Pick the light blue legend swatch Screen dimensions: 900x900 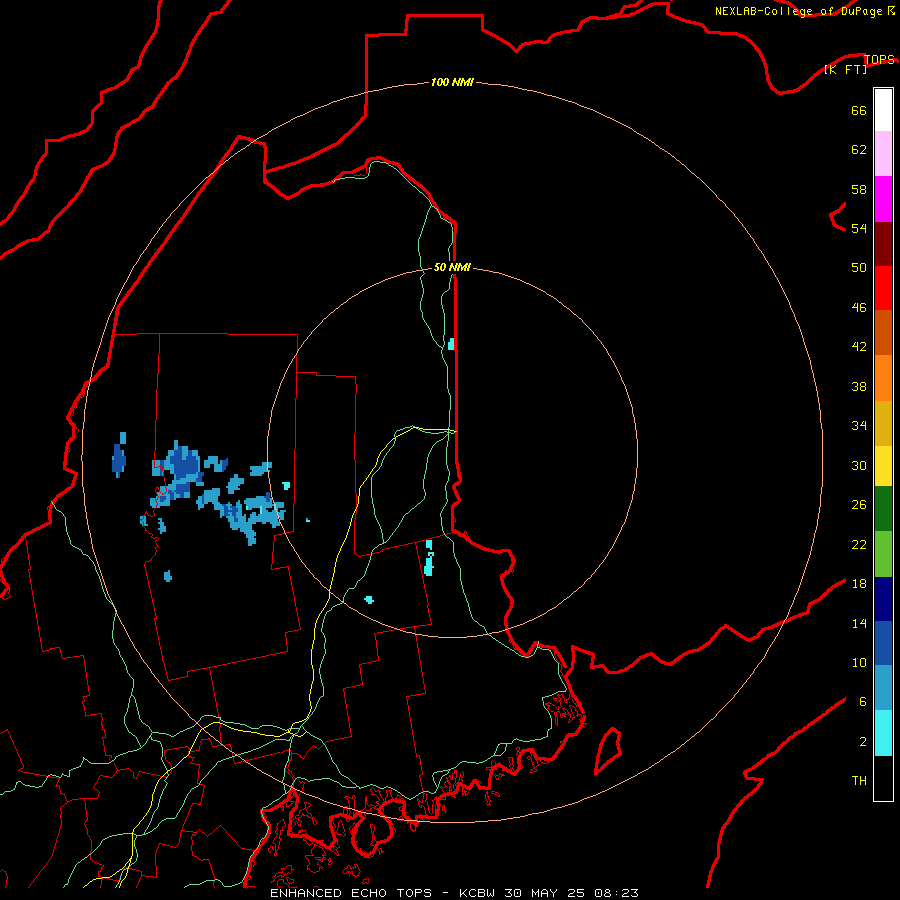[883, 688]
